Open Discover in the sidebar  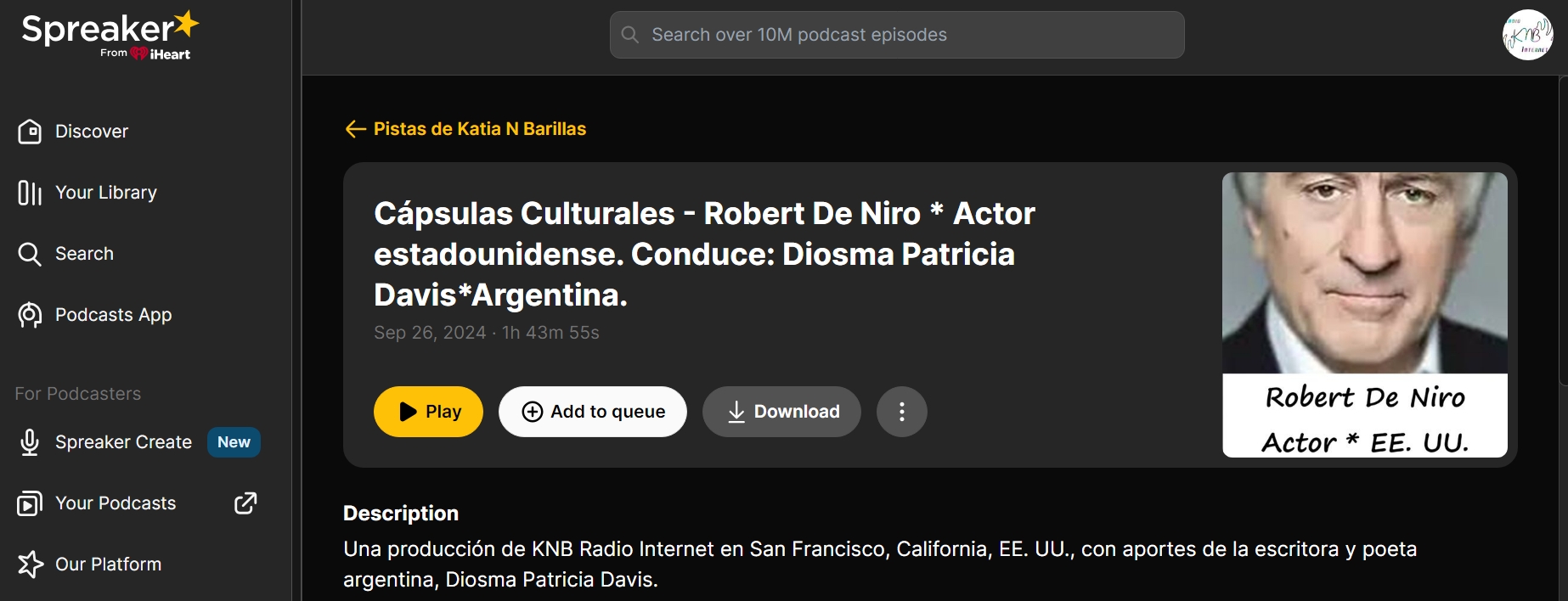click(x=92, y=132)
